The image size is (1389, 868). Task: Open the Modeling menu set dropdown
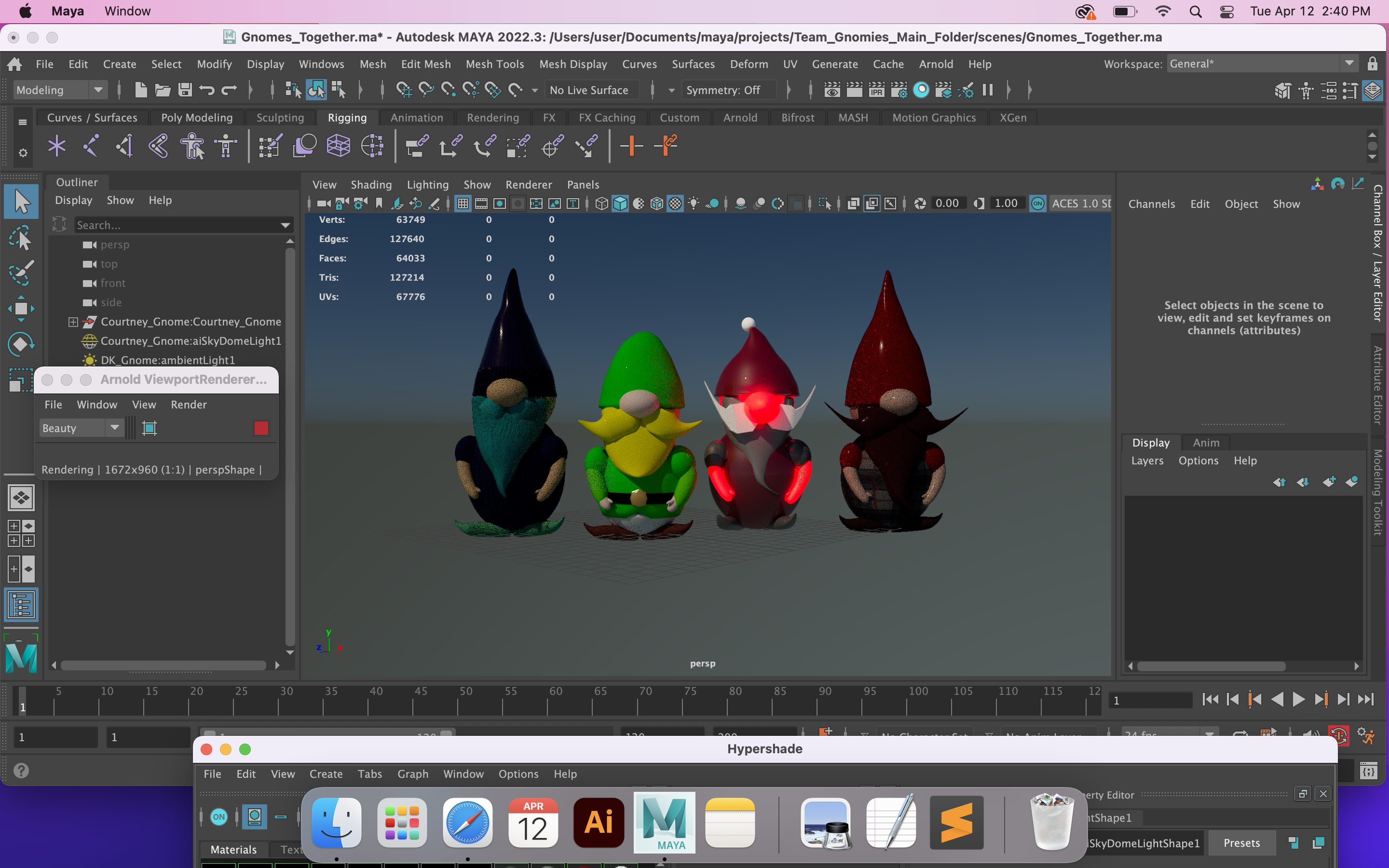[x=60, y=90]
